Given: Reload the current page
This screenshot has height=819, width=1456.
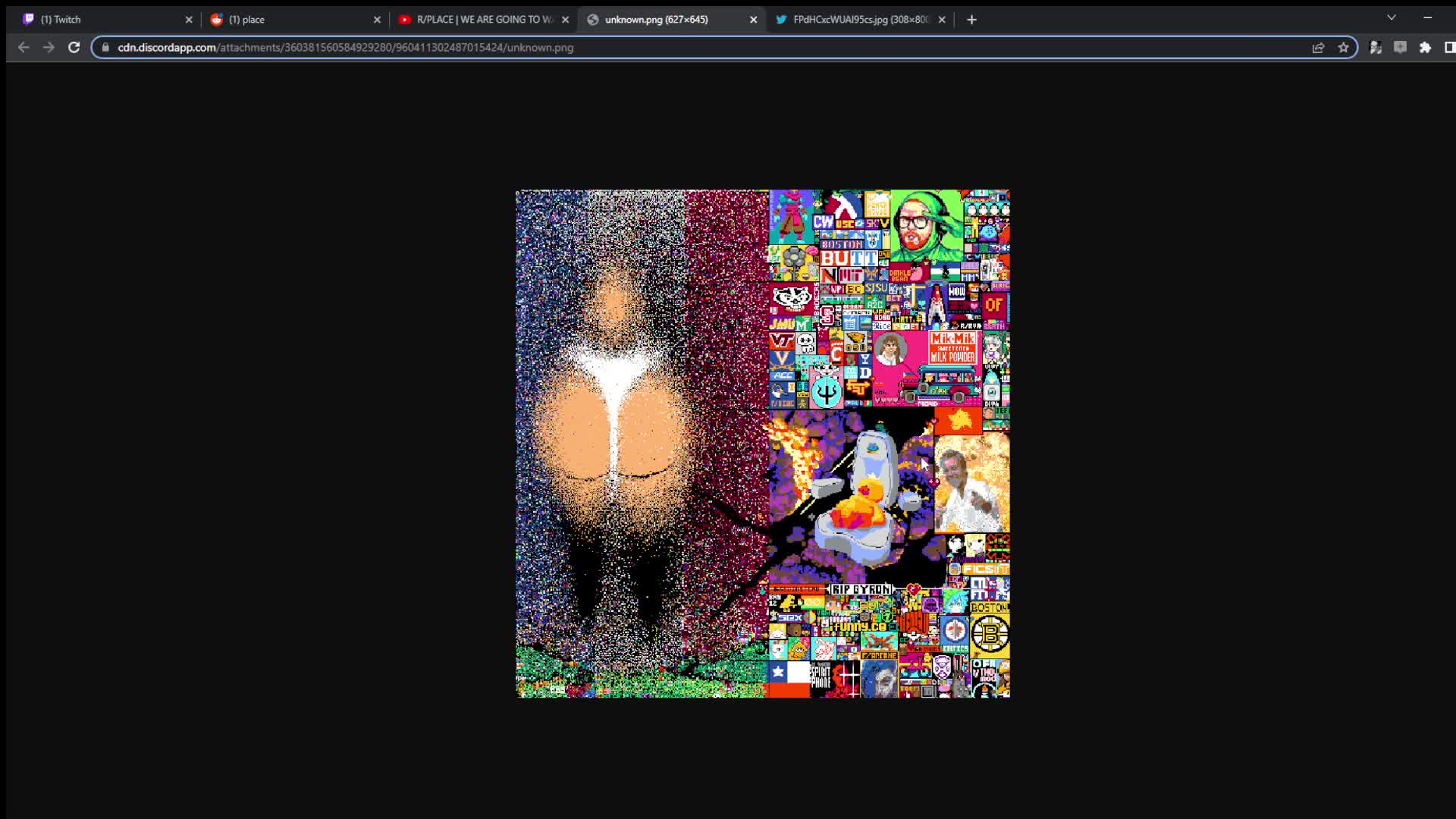Looking at the screenshot, I should coord(74,47).
